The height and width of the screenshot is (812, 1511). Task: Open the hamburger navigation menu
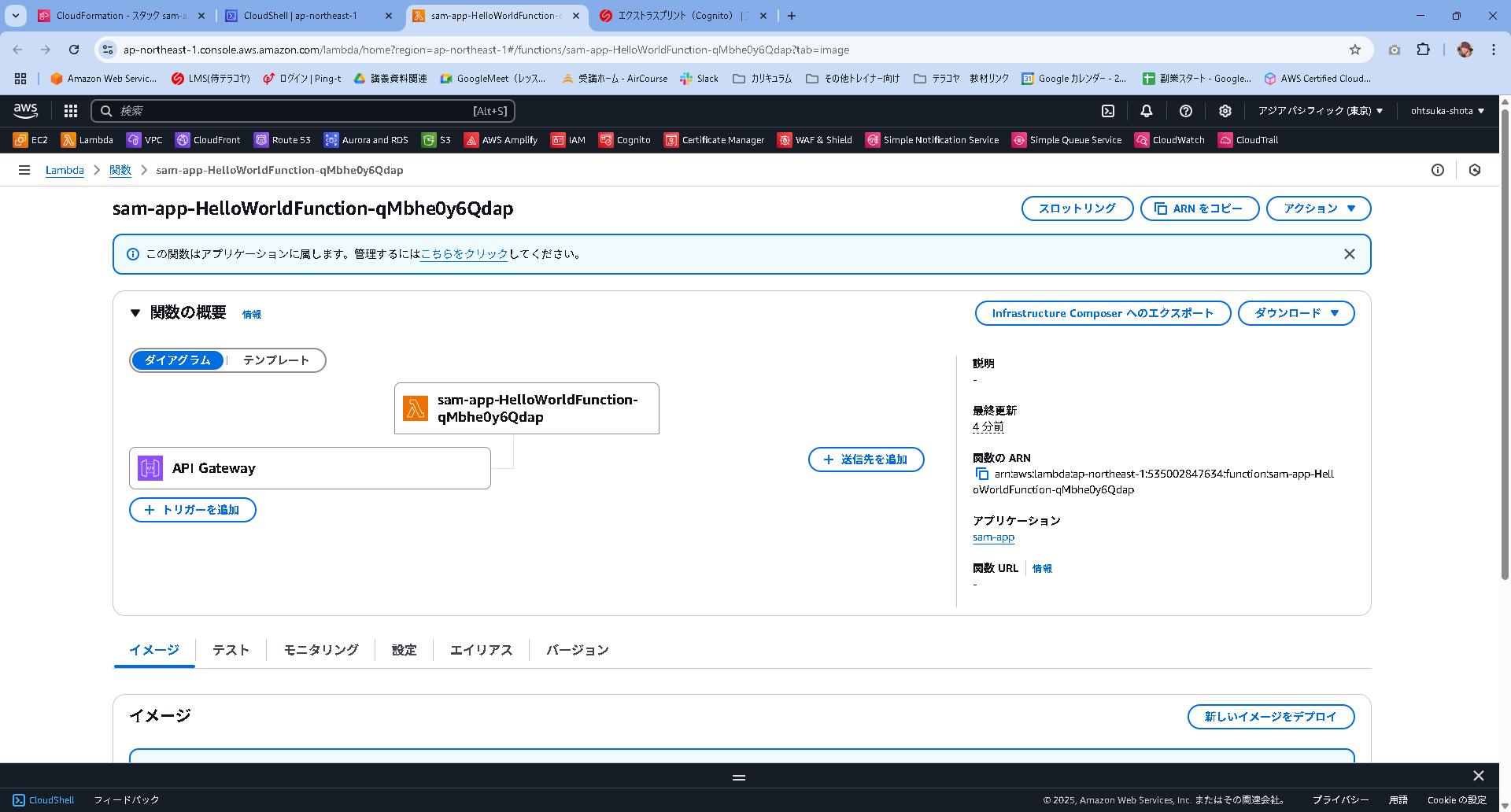(24, 169)
